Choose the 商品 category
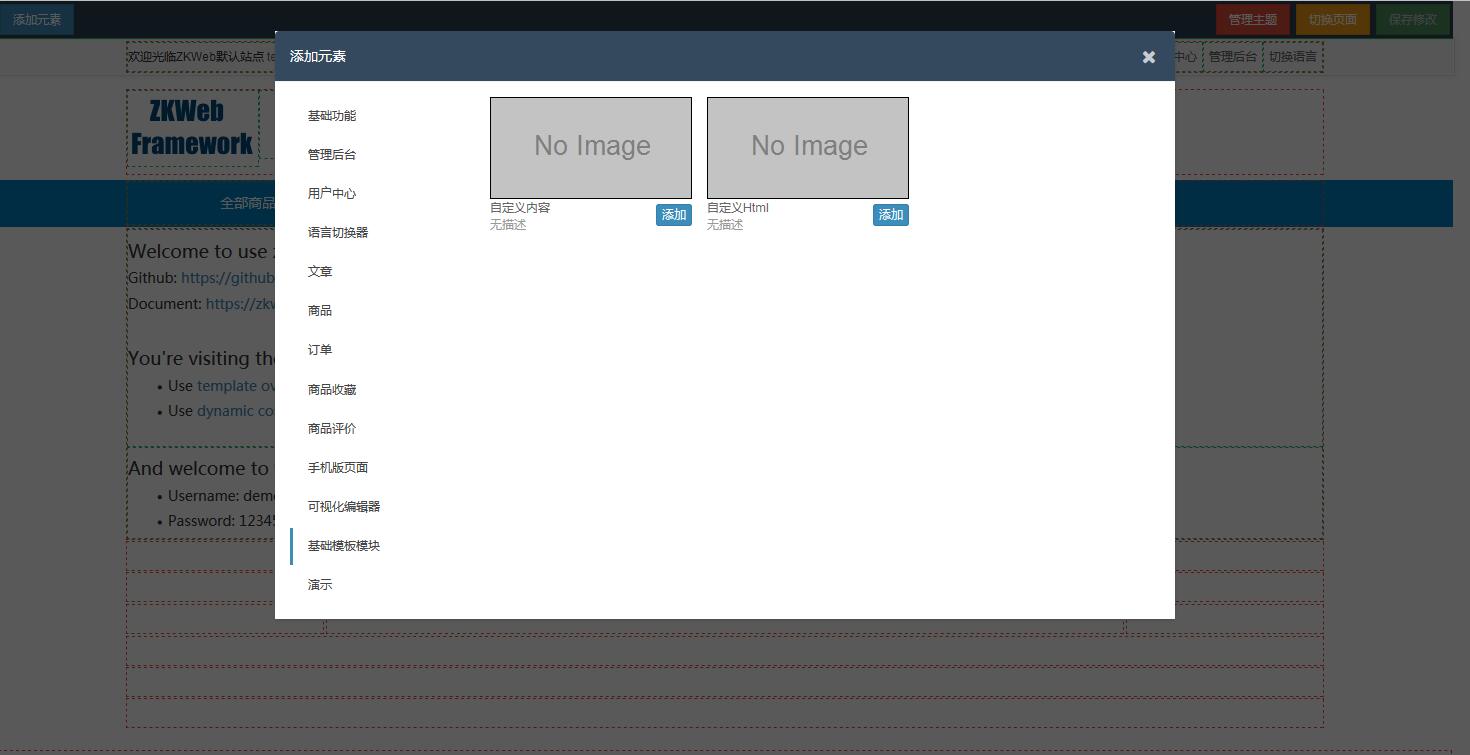The image size is (1470, 755). click(320, 311)
